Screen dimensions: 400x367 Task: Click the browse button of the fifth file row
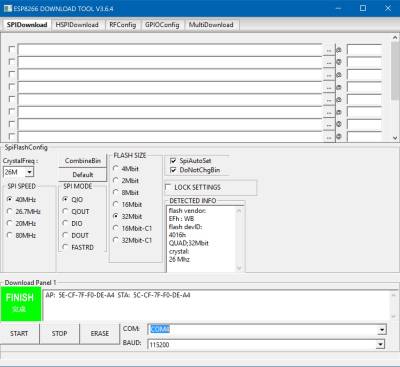point(329,100)
